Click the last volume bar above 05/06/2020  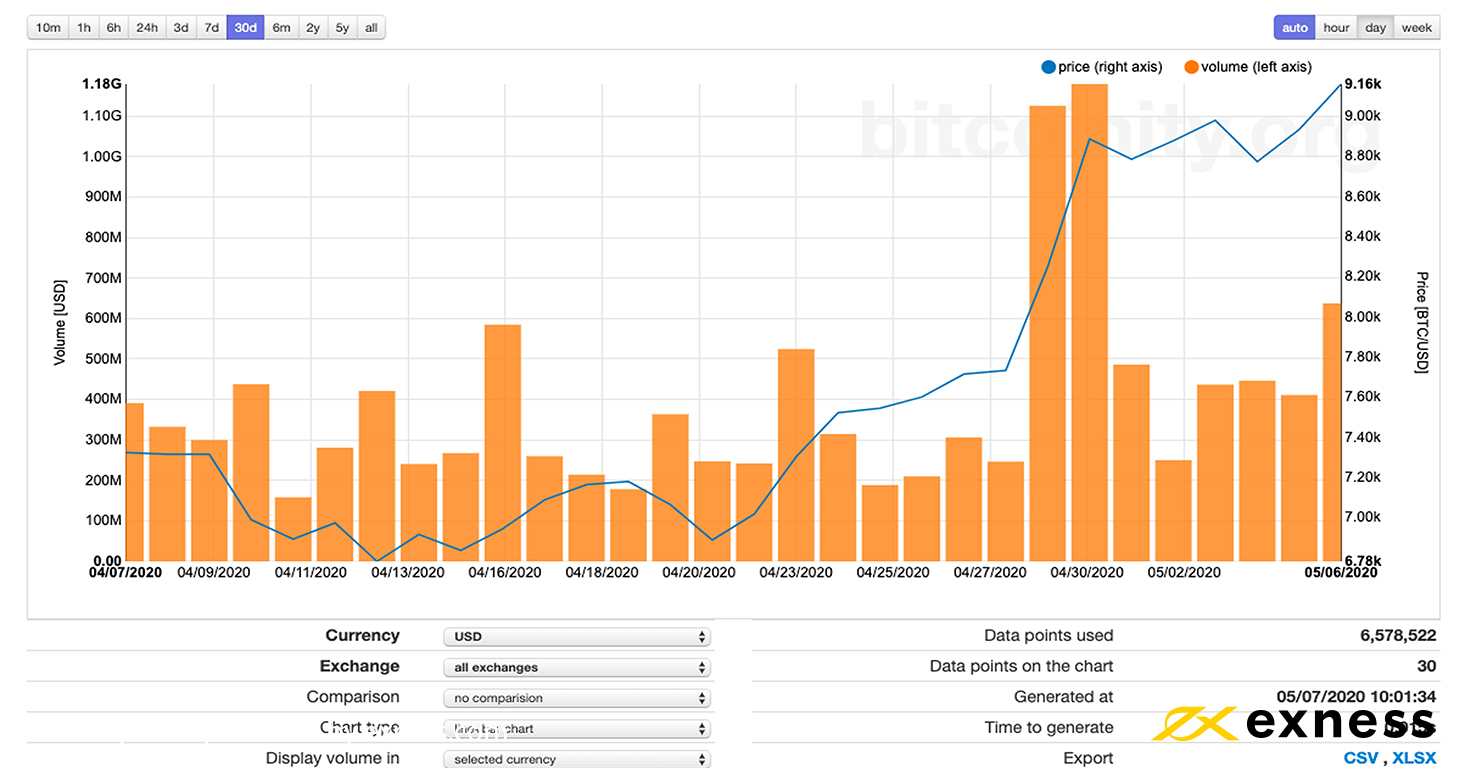[x=1331, y=432]
